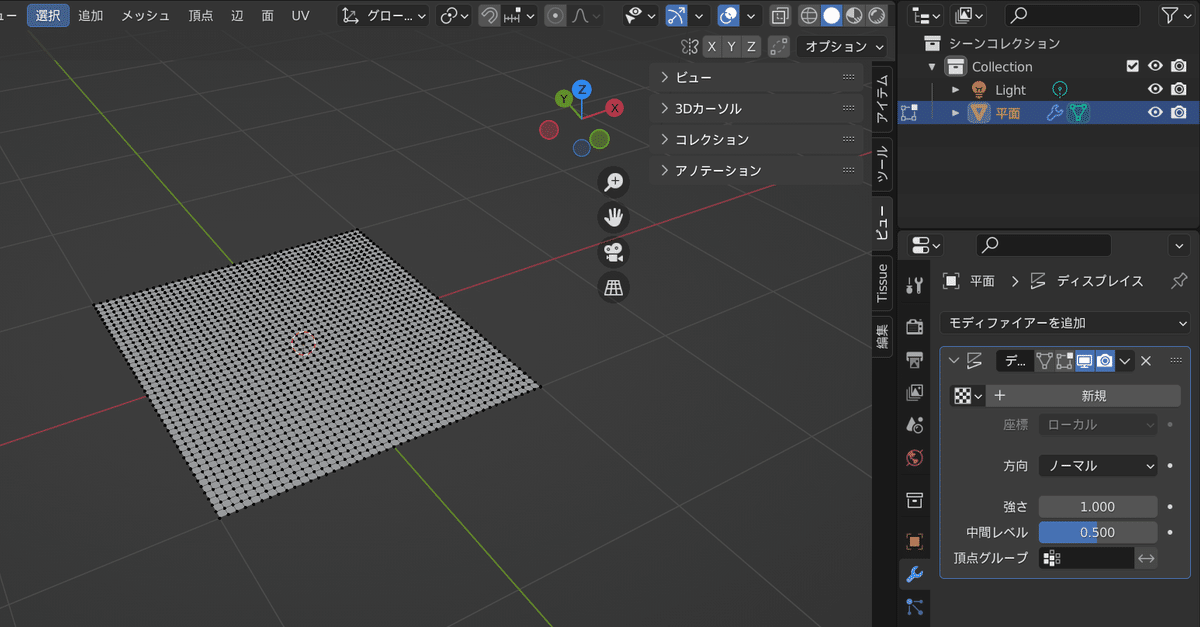Screen dimensions: 1200x627
Task: Disable rendering of the 平面 object
Action: pyautogui.click(x=1179, y=113)
